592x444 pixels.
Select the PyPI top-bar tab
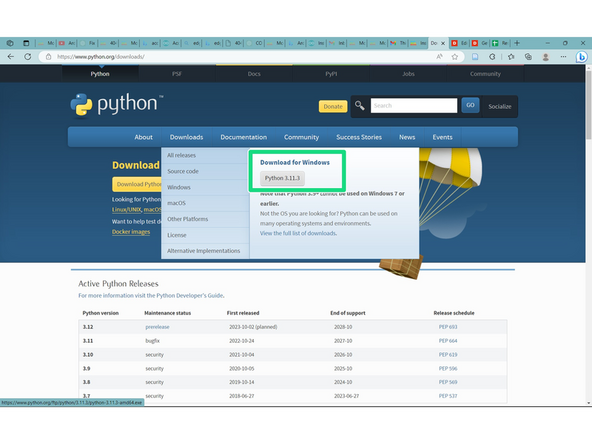tap(331, 74)
